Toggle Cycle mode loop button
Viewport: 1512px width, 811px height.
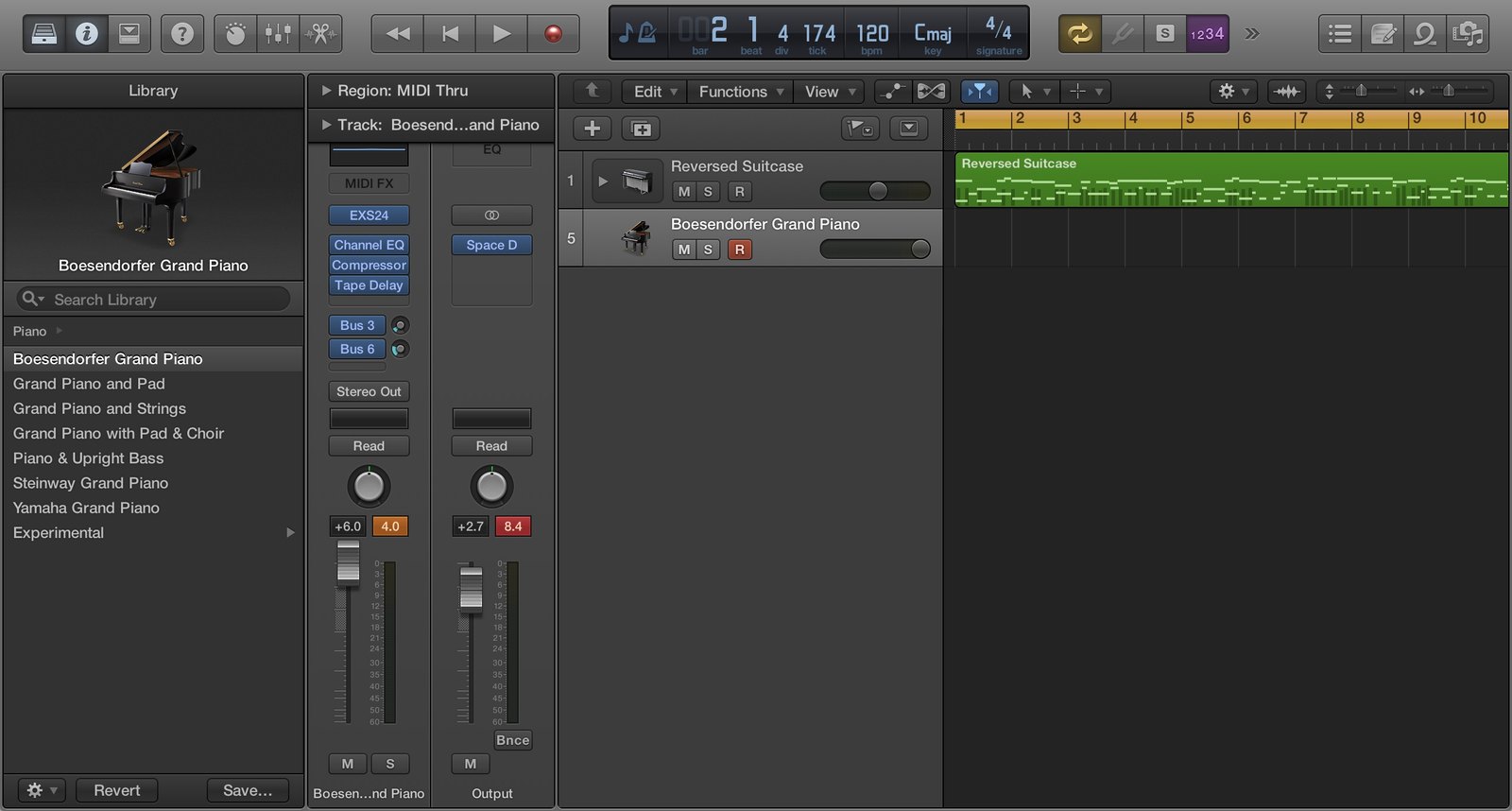pos(1079,34)
